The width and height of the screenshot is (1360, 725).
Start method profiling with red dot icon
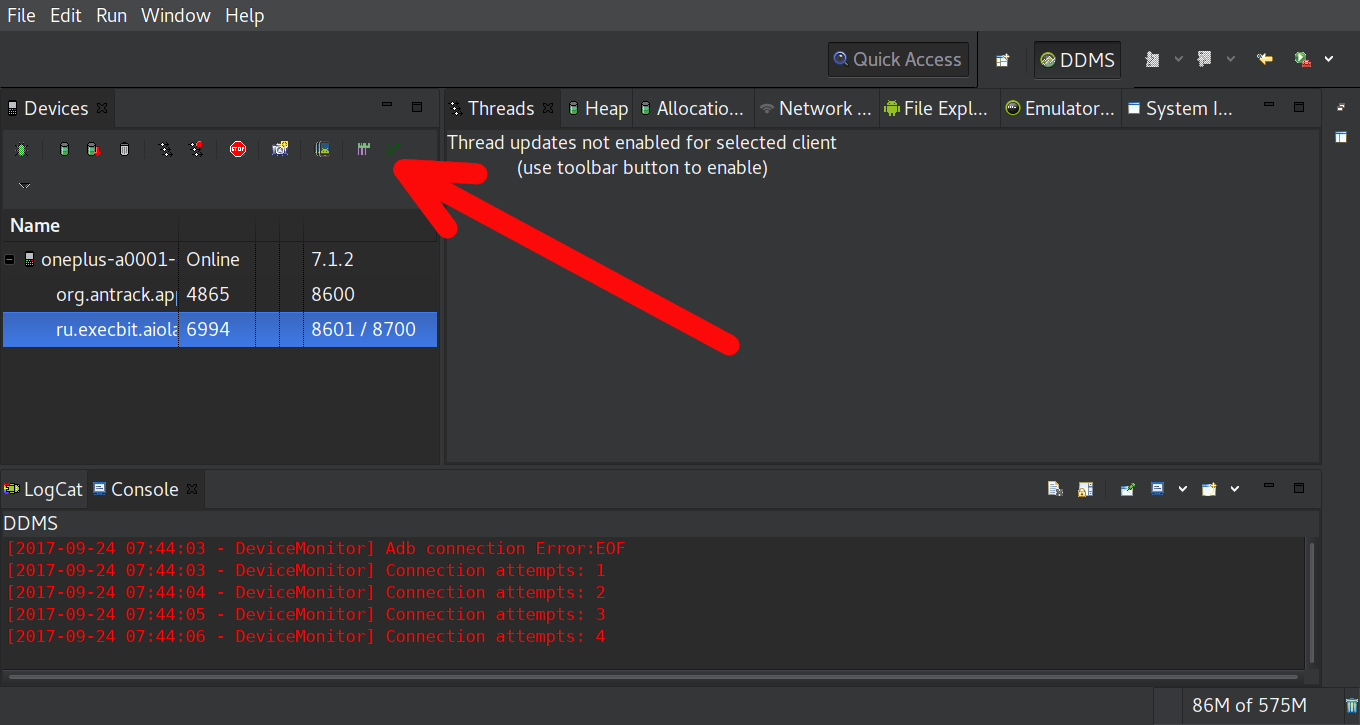(197, 150)
